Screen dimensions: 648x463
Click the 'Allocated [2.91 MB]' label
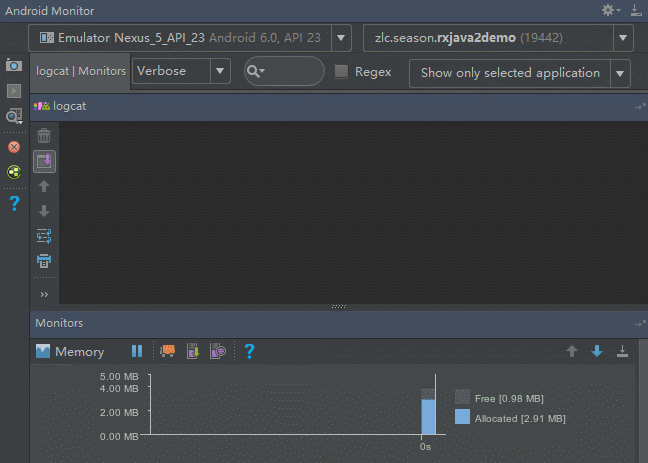coord(520,419)
